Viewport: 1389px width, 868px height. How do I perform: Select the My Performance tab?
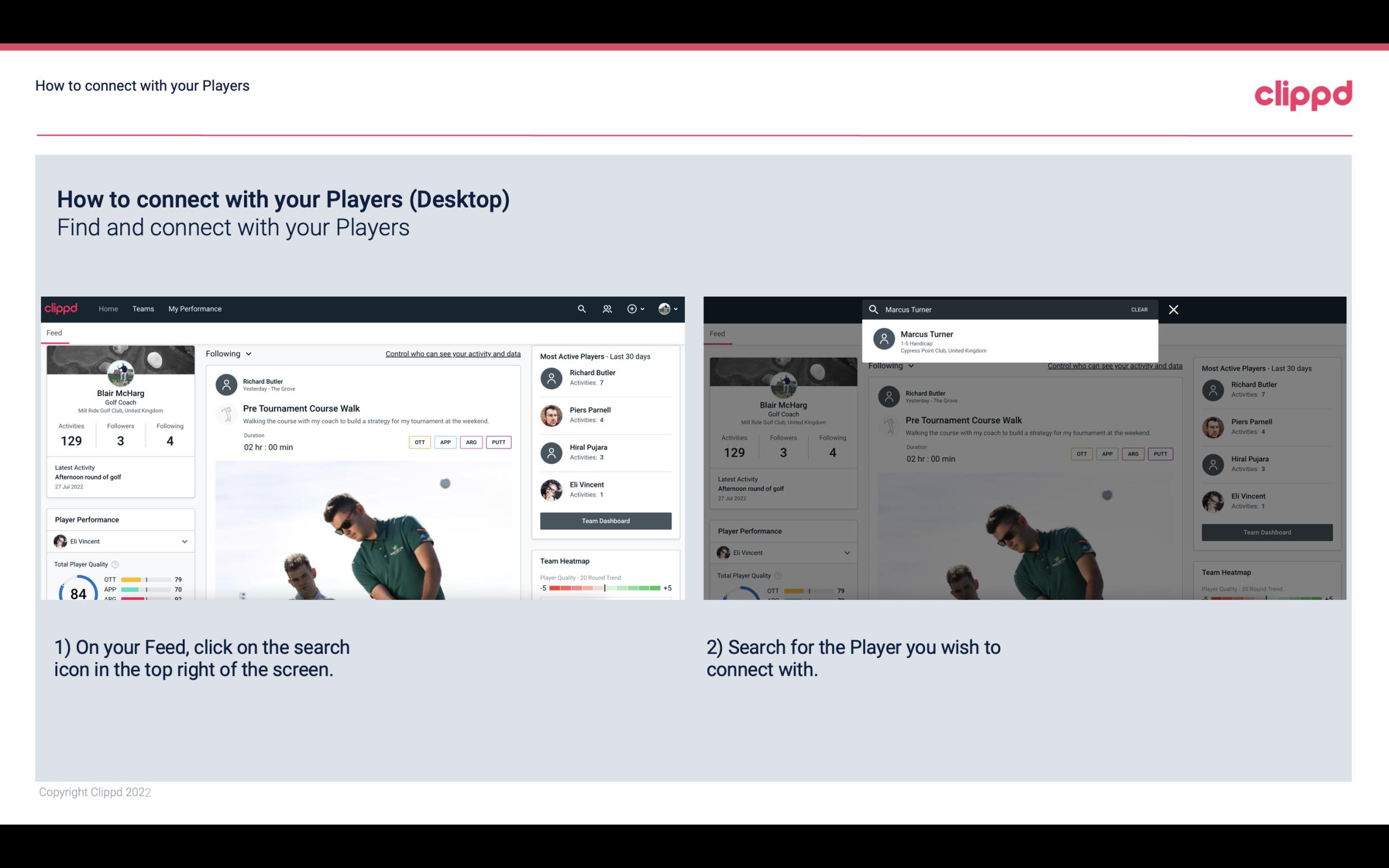[x=195, y=308]
